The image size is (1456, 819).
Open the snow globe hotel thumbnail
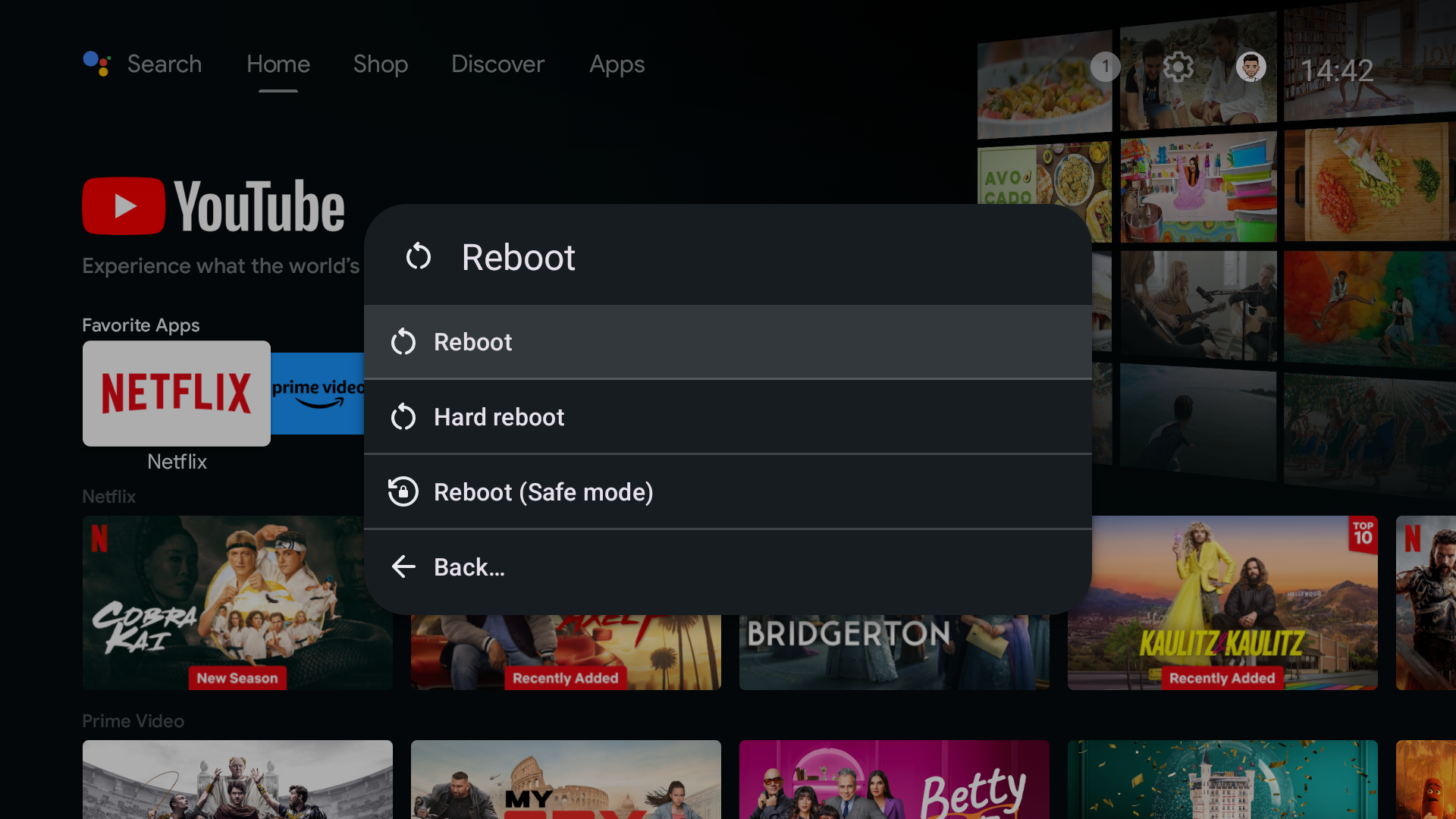coord(1222,780)
